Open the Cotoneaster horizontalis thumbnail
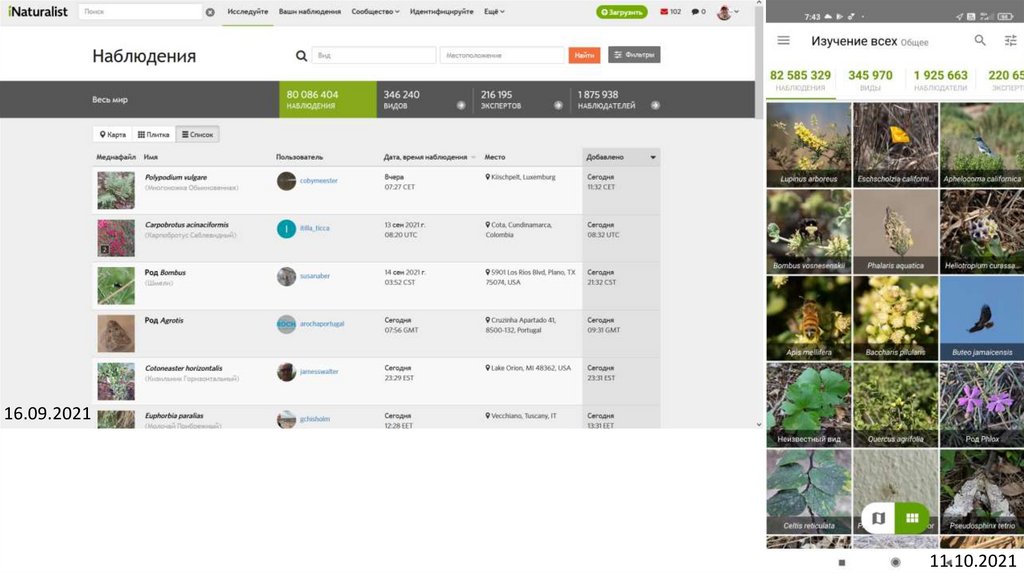Viewport: 1024px width, 574px height. (x=116, y=381)
